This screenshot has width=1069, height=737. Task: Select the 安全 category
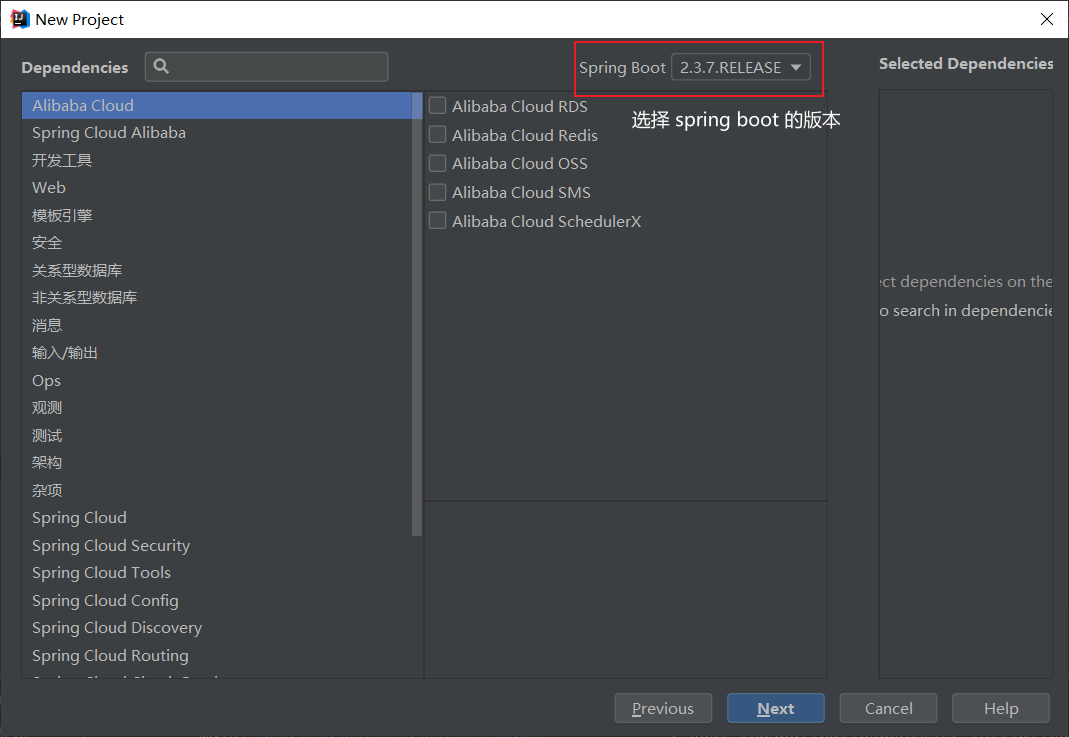tap(217, 243)
